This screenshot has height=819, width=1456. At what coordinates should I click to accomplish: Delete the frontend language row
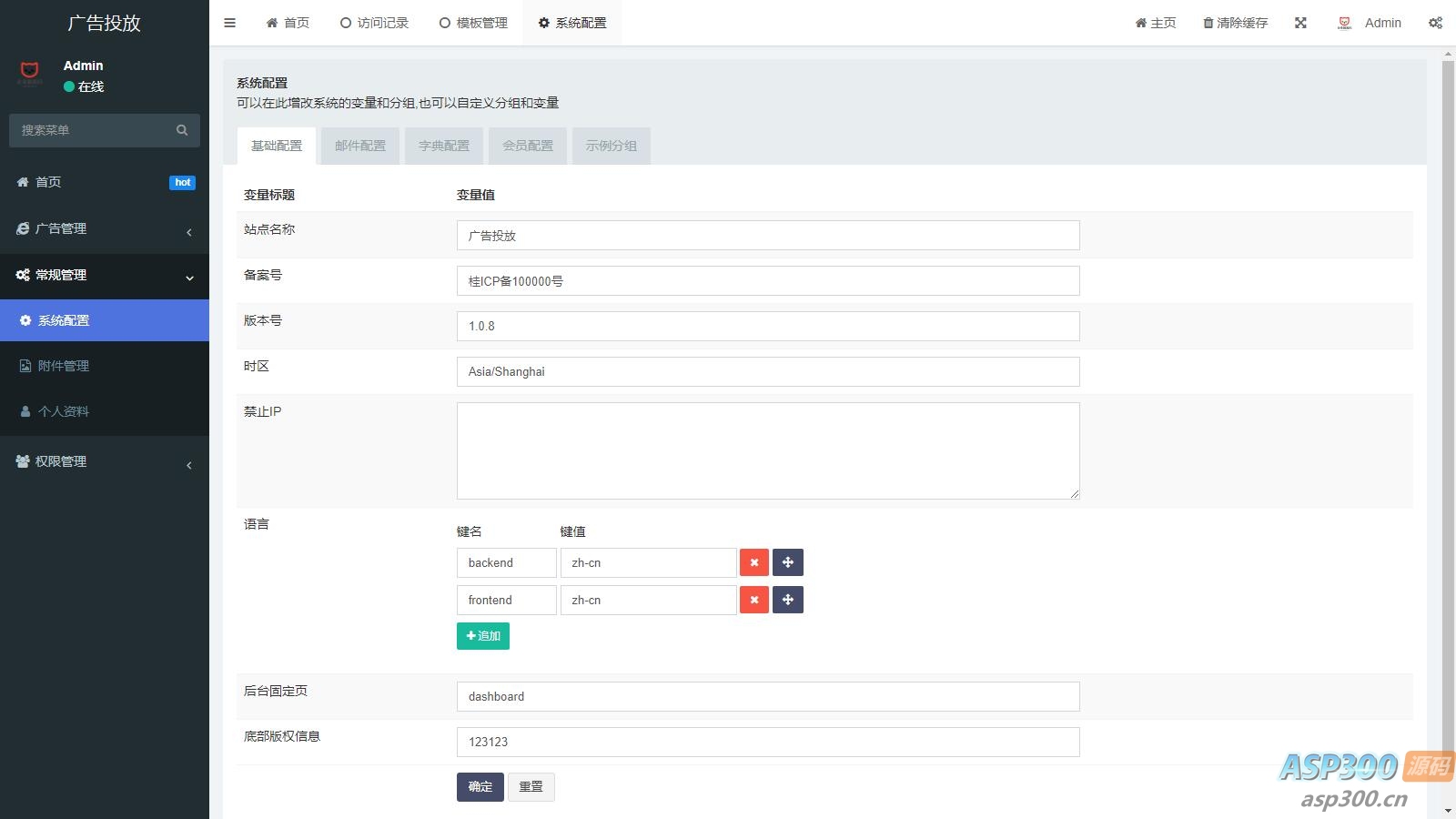click(x=753, y=600)
